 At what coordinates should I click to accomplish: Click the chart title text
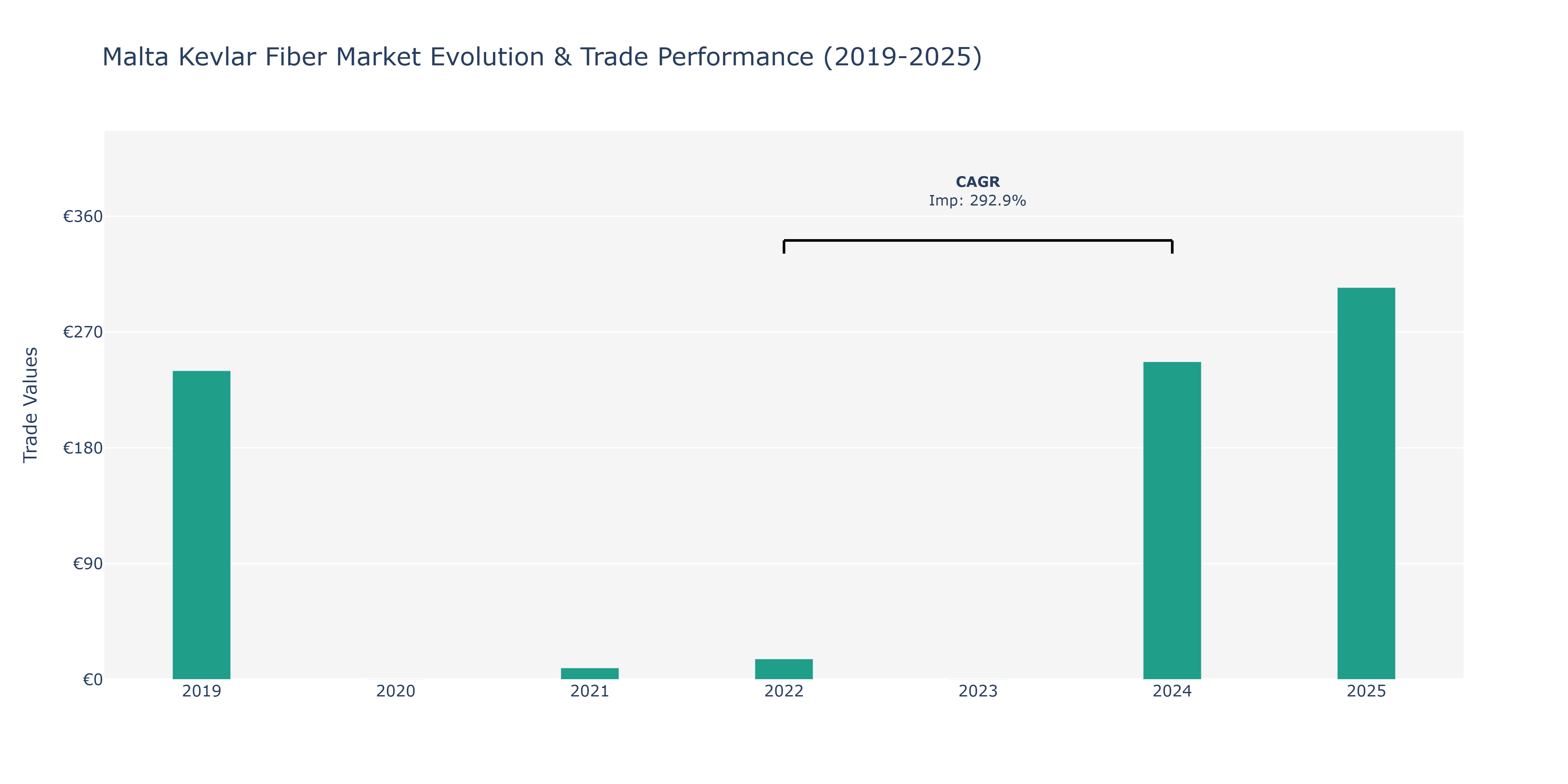pos(542,57)
